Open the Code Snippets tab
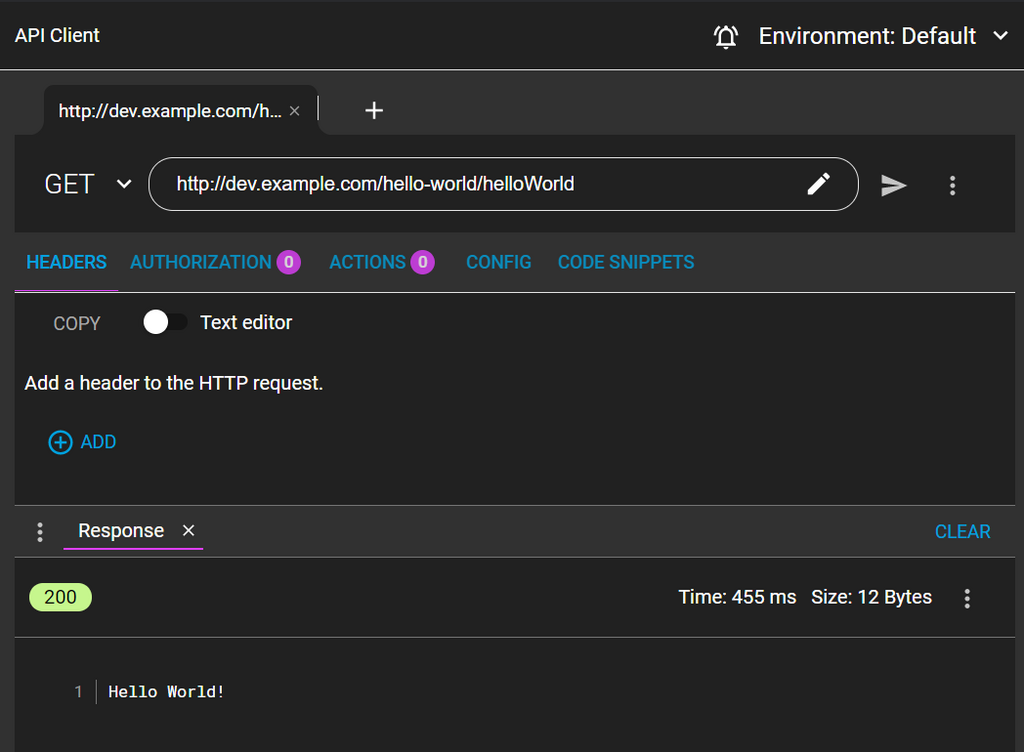Image resolution: width=1024 pixels, height=752 pixels. click(x=626, y=262)
